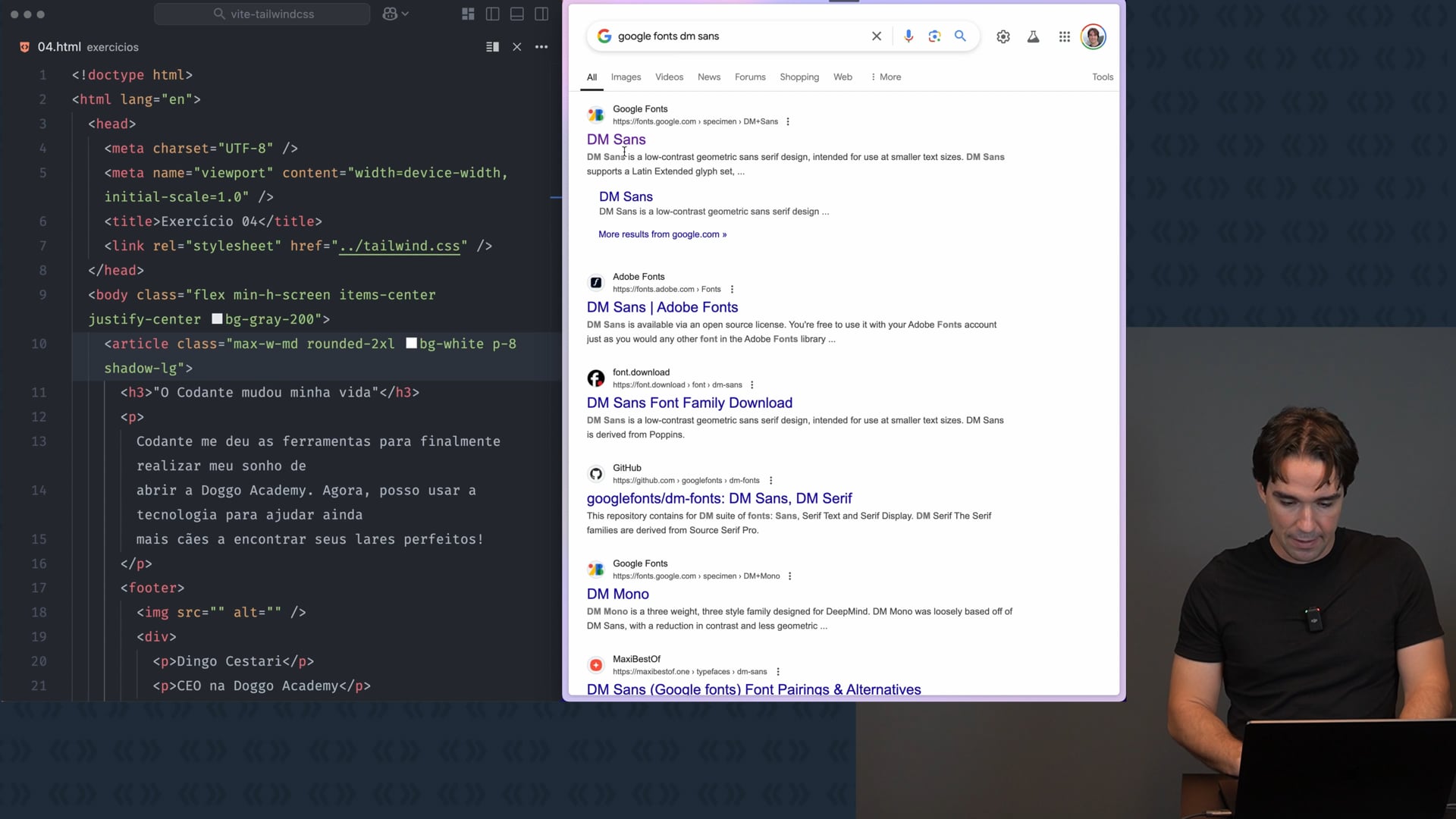This screenshot has height=819, width=1456.
Task: Open the Copilot dropdown in title bar
Action: (x=396, y=14)
